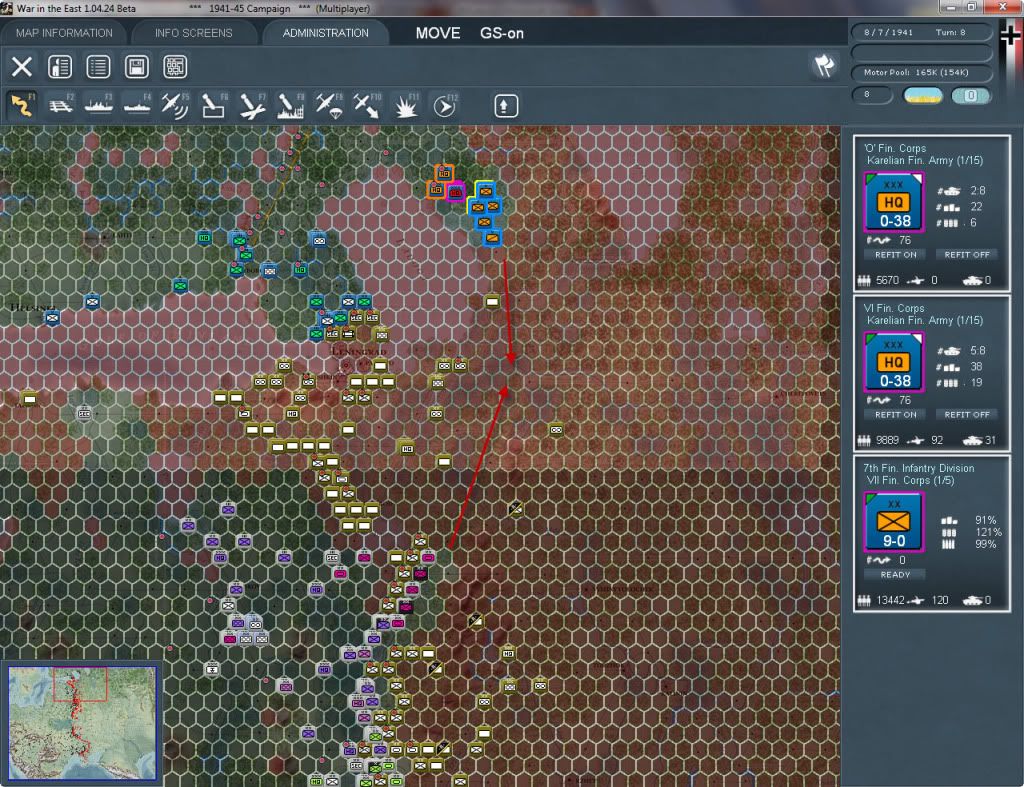Select 7th Fin. Infantry Division 9-0 counter

click(893, 522)
